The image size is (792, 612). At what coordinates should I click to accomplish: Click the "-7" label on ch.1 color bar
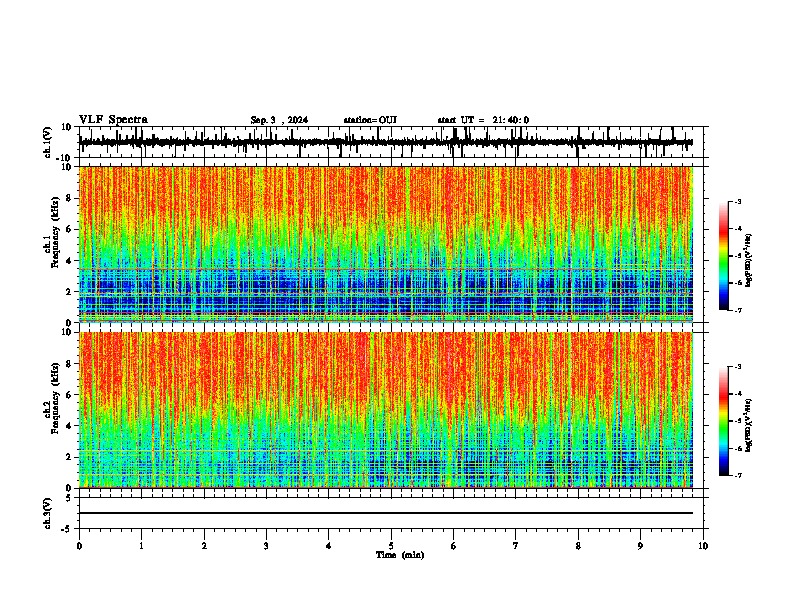[738, 311]
